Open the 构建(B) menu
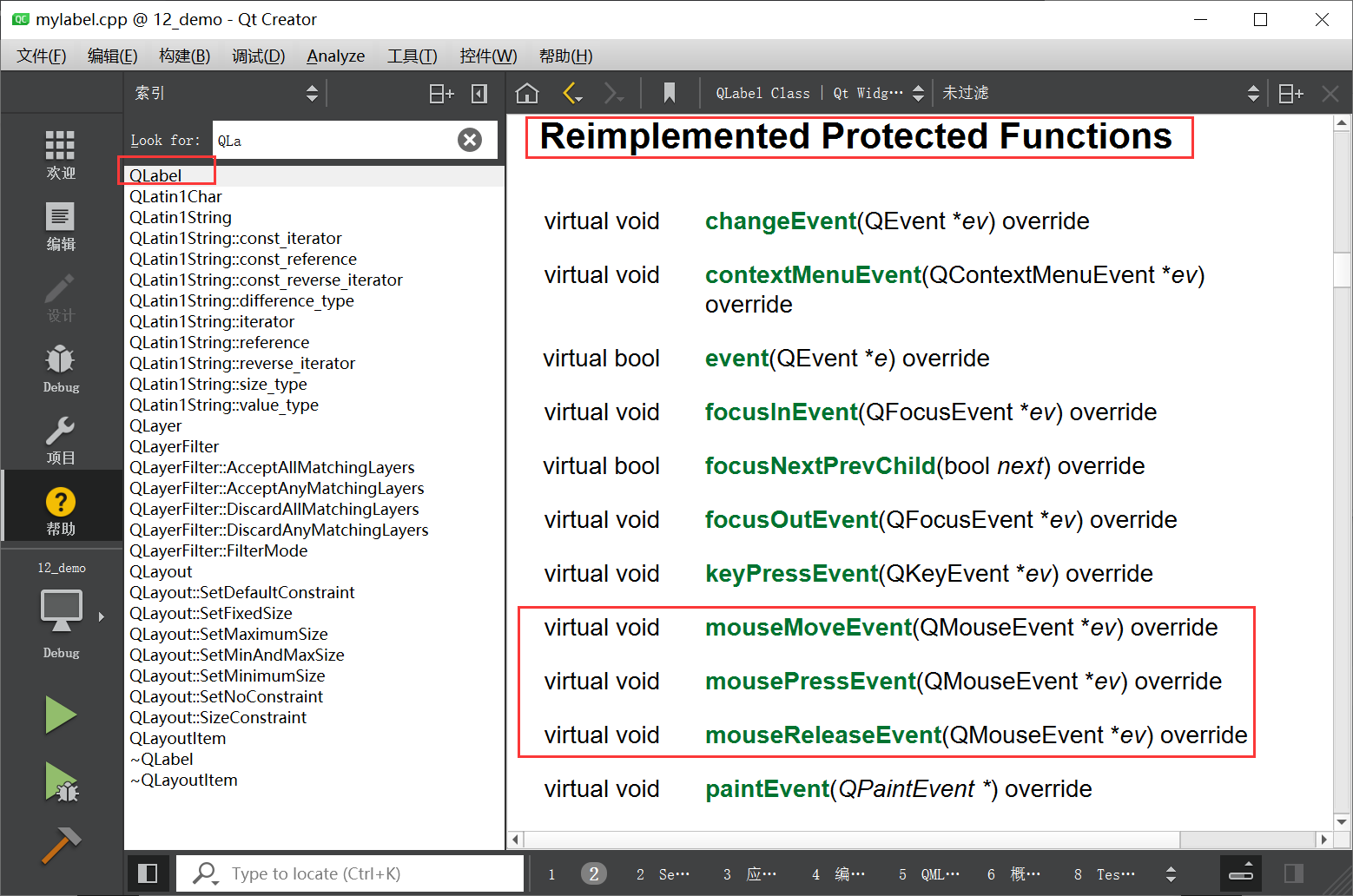The height and width of the screenshot is (896, 1353). pos(185,56)
